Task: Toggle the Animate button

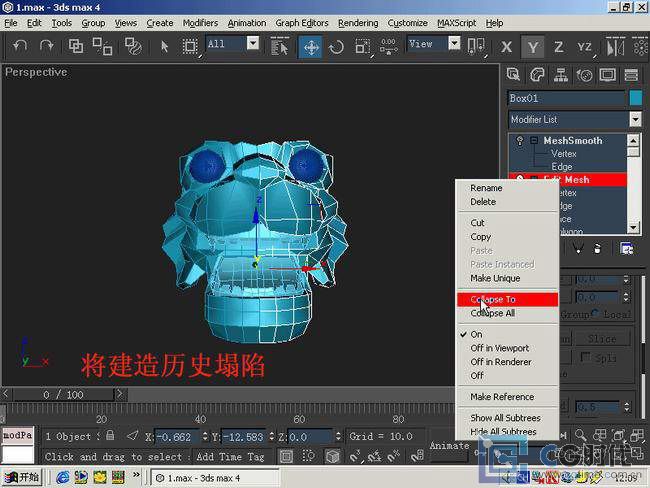Action: 449,446
